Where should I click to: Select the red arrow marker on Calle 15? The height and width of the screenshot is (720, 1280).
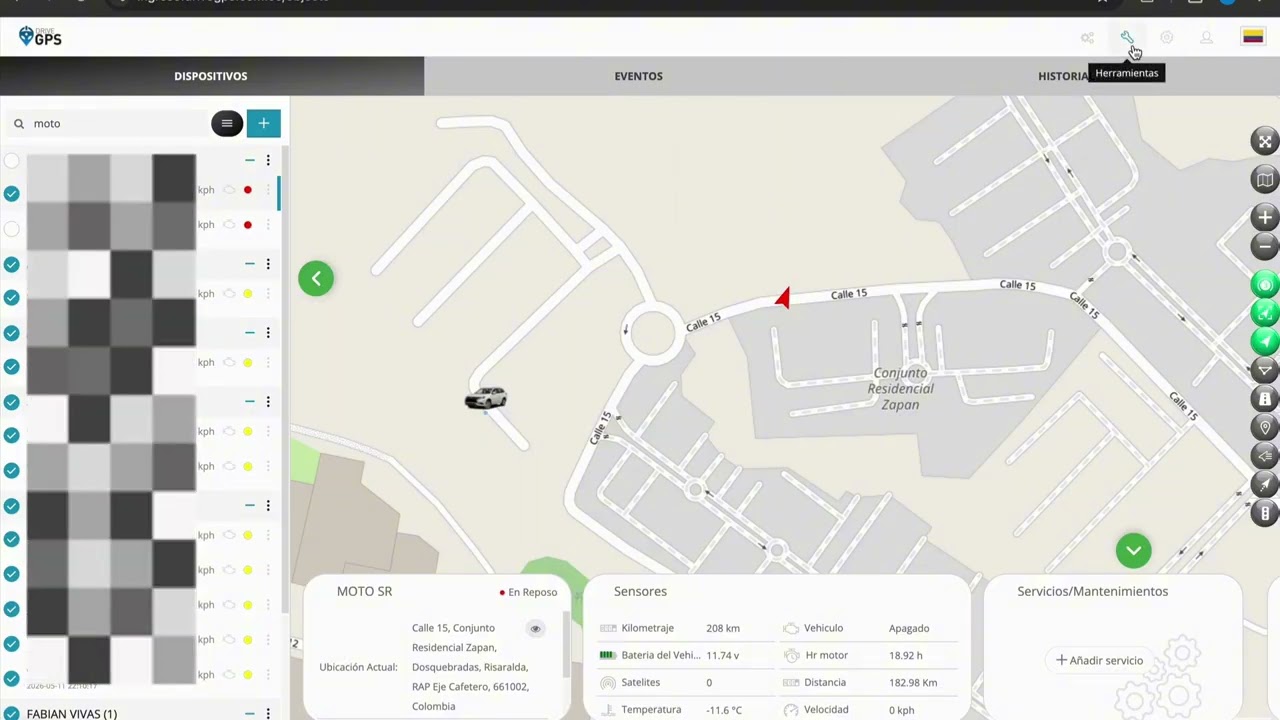[783, 298]
